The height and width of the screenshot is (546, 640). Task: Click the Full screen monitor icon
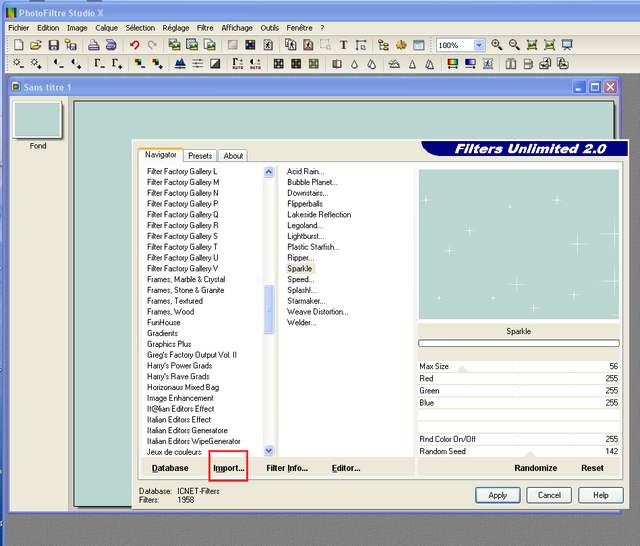point(567,45)
